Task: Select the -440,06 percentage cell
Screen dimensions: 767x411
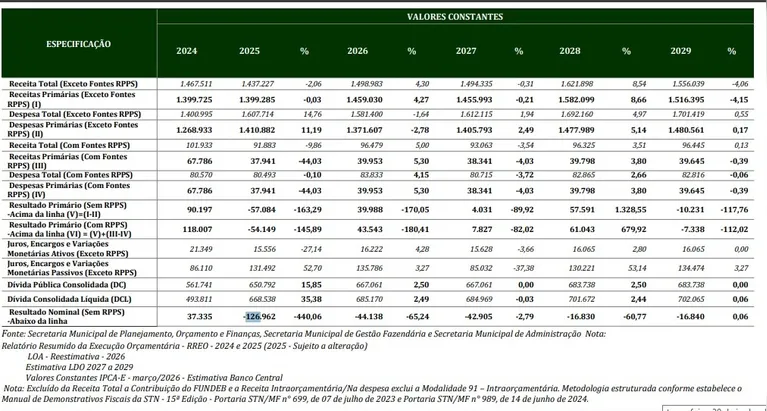Action: tap(308, 317)
